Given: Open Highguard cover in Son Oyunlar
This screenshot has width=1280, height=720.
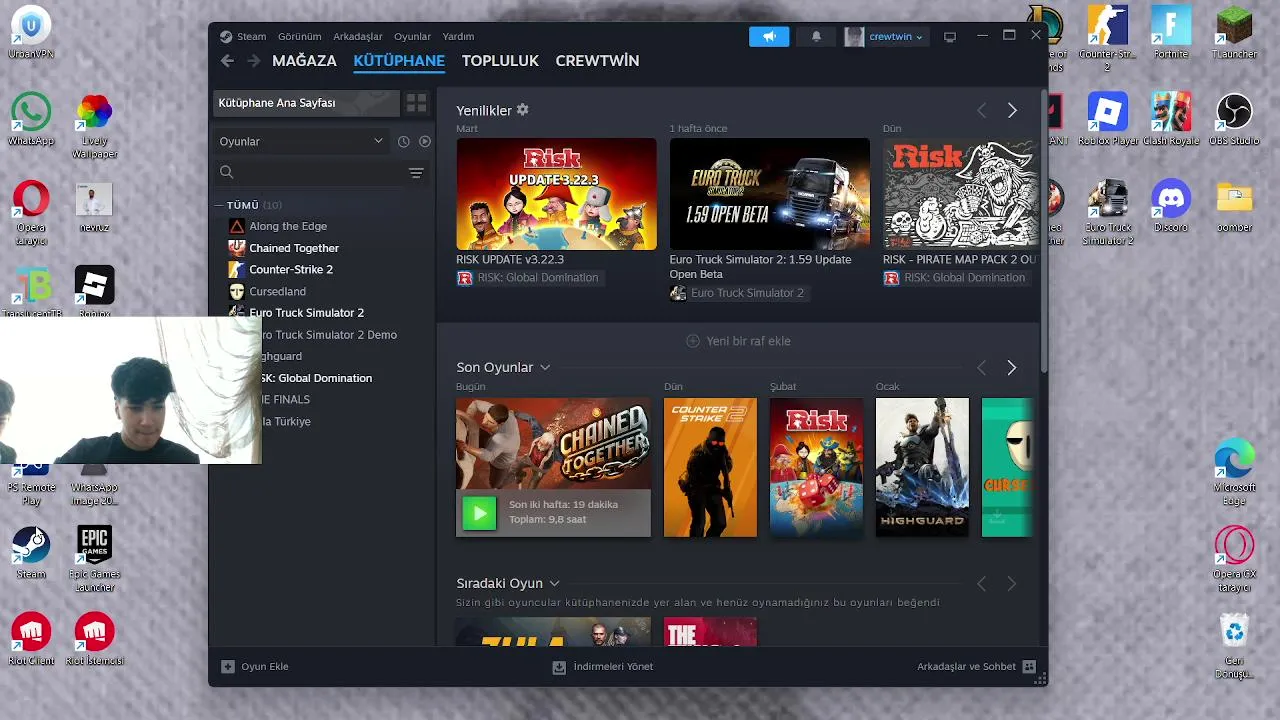Looking at the screenshot, I should pyautogui.click(x=922, y=467).
